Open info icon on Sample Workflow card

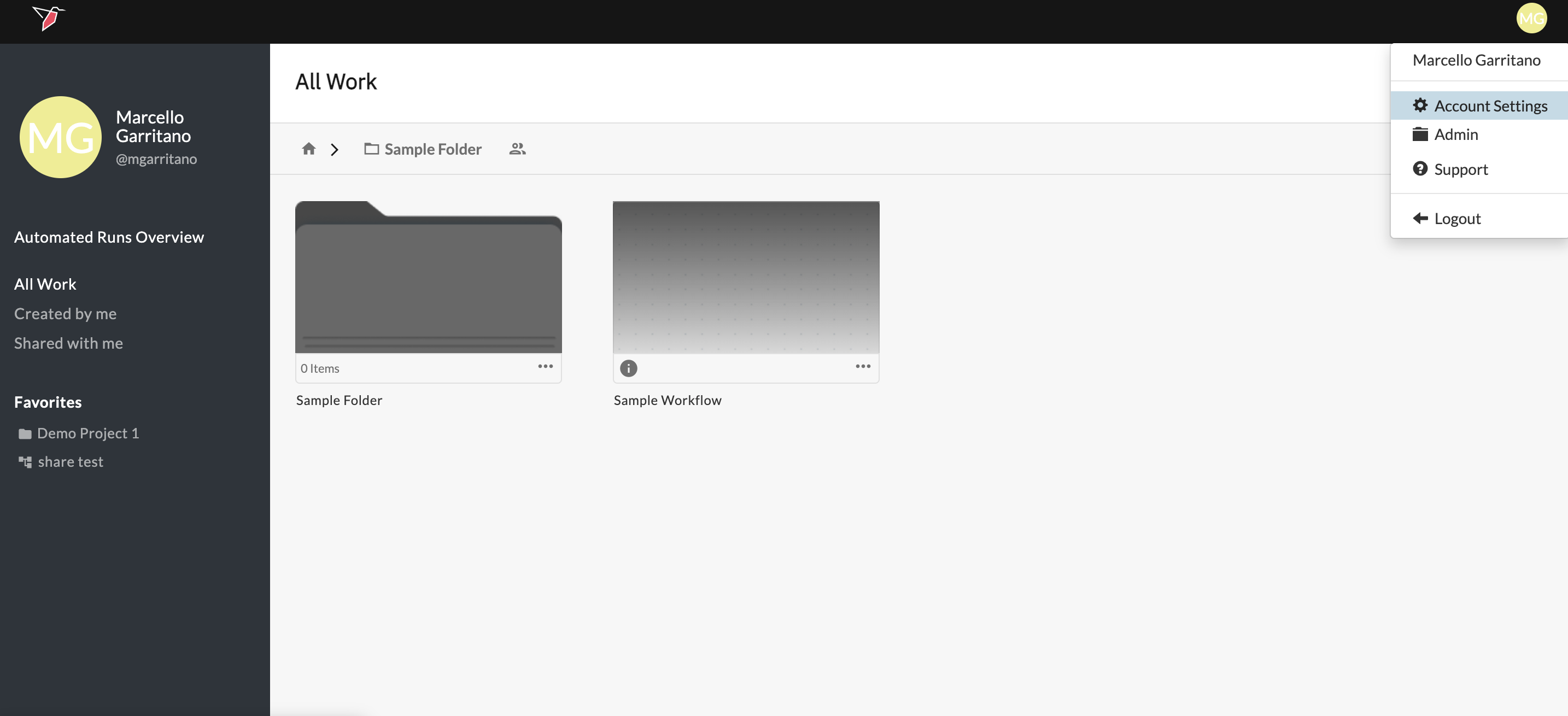point(628,368)
